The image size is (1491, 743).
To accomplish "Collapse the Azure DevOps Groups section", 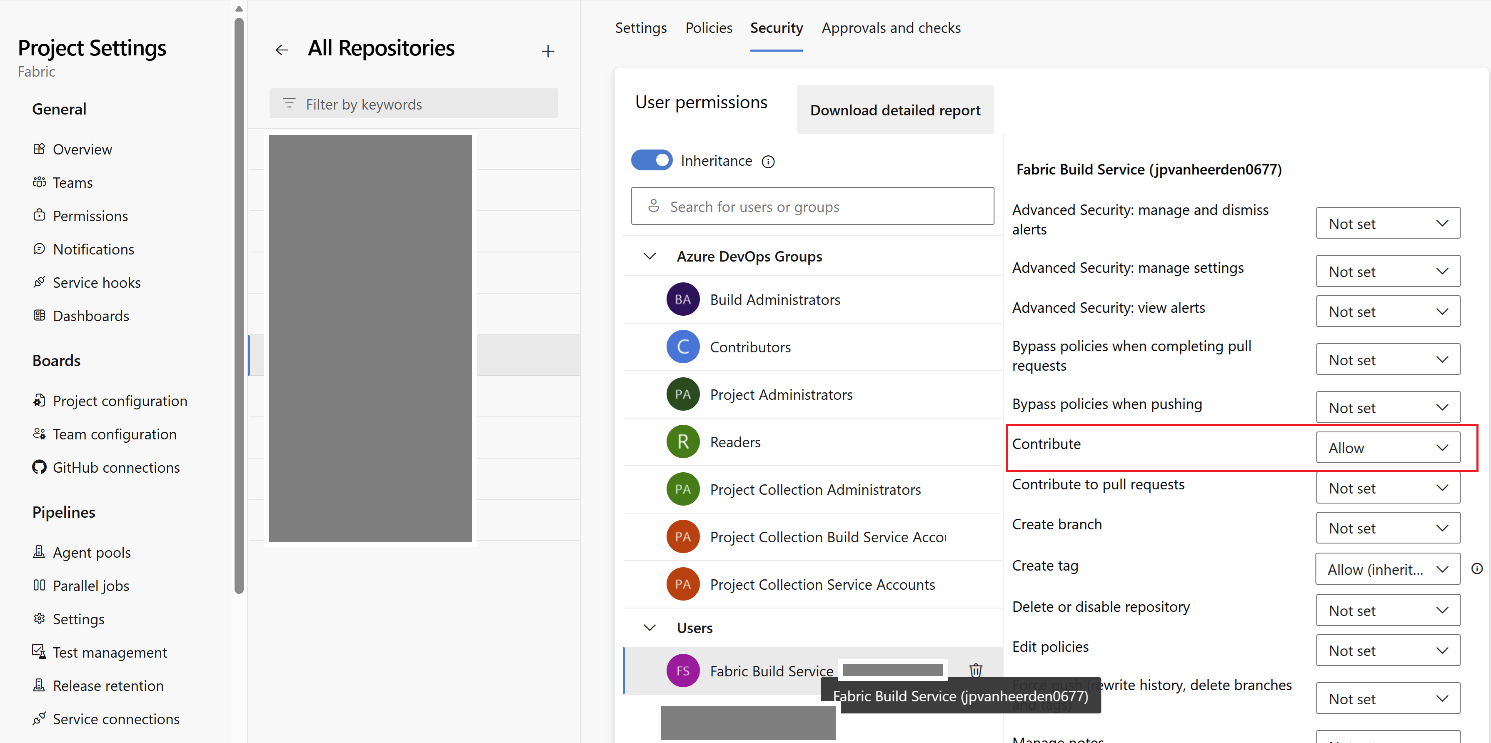I will [650, 257].
